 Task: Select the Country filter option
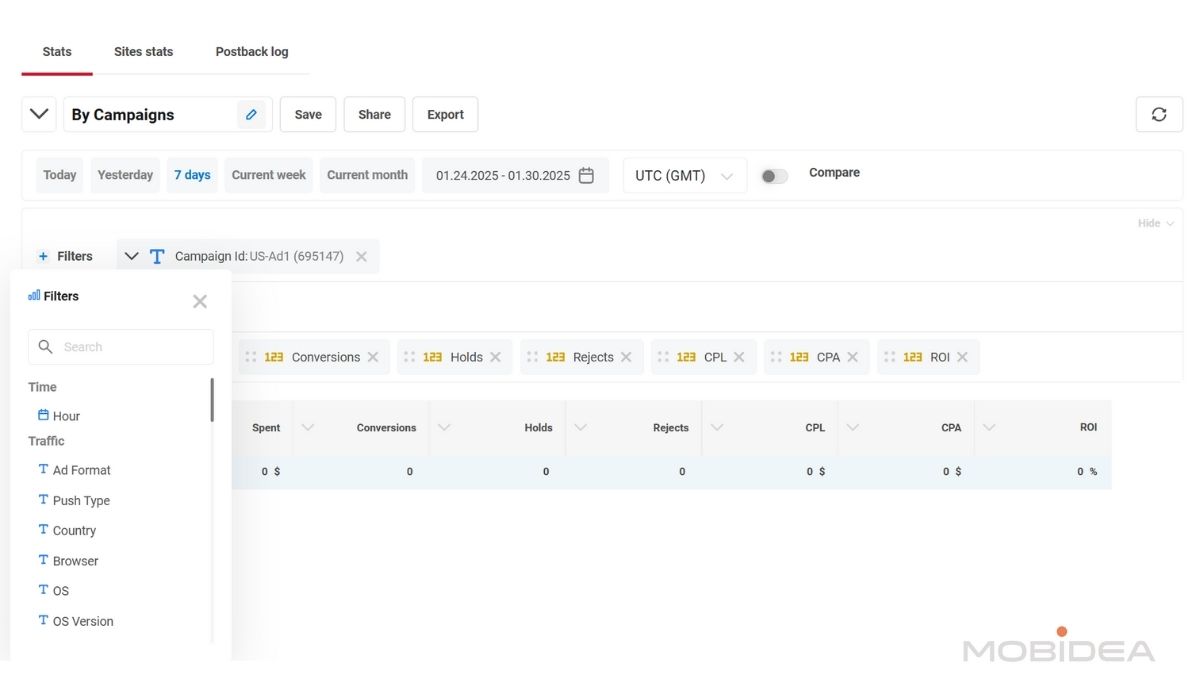coord(74,531)
